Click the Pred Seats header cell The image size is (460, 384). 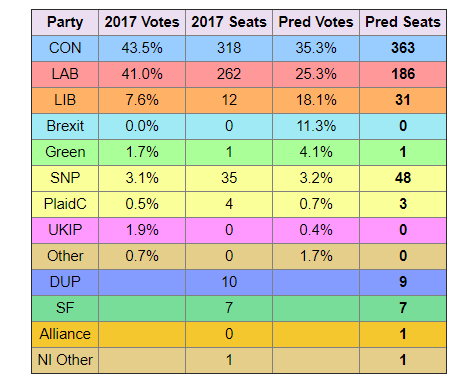tap(403, 22)
